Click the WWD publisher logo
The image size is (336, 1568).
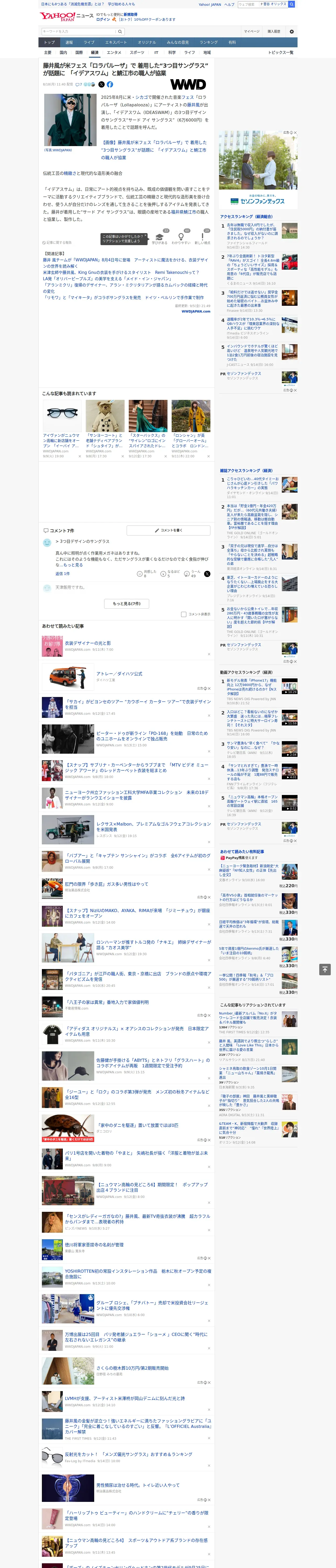[x=188, y=84]
